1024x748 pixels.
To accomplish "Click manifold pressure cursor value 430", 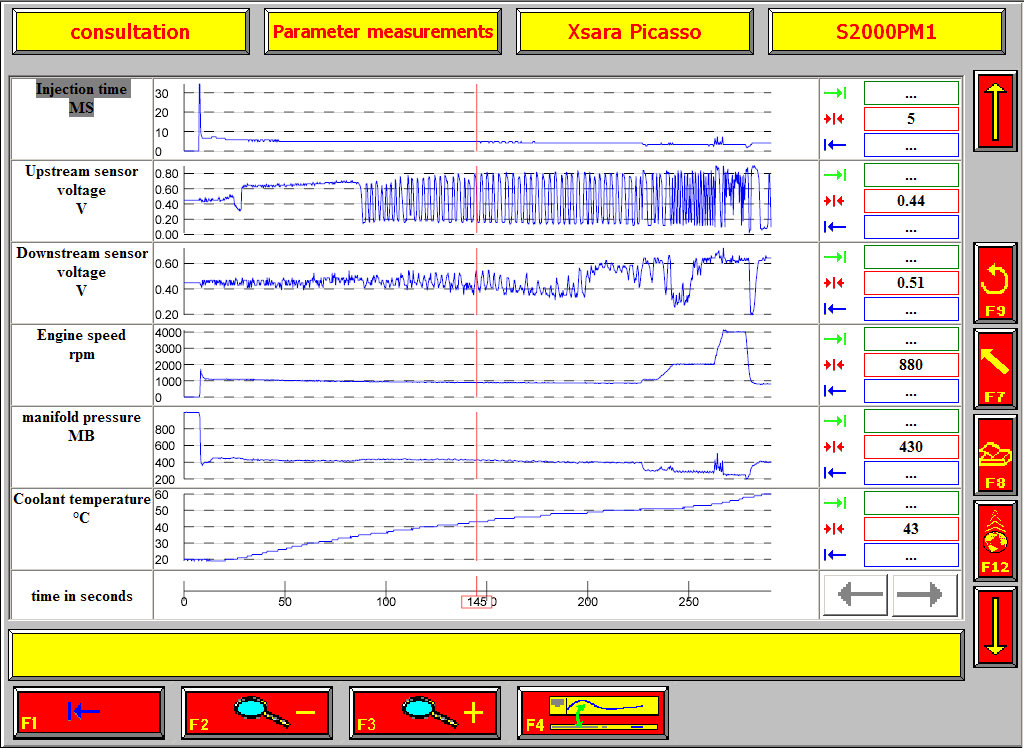I will pyautogui.click(x=911, y=447).
